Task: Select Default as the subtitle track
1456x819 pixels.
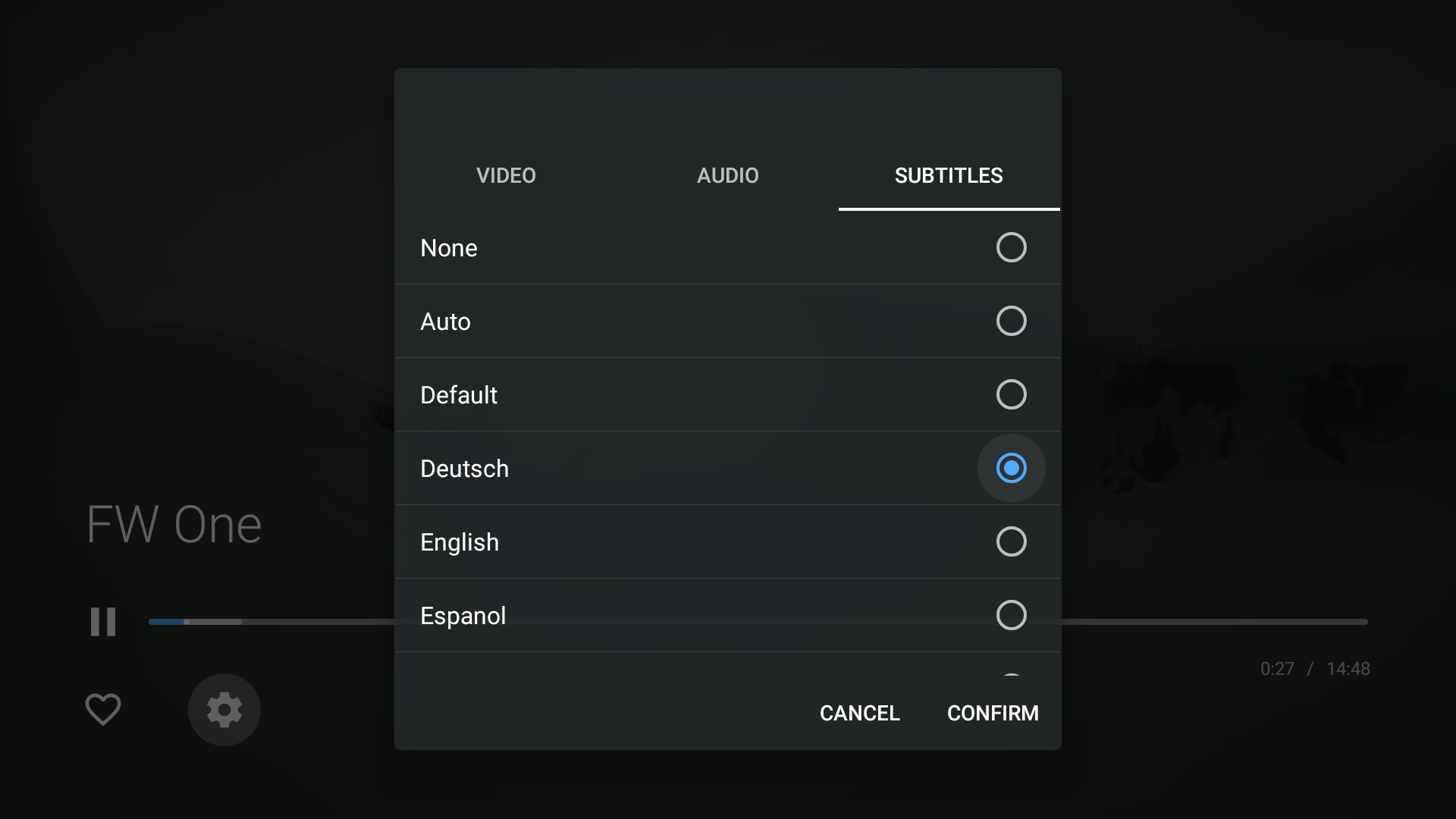Action: [x=1011, y=394]
